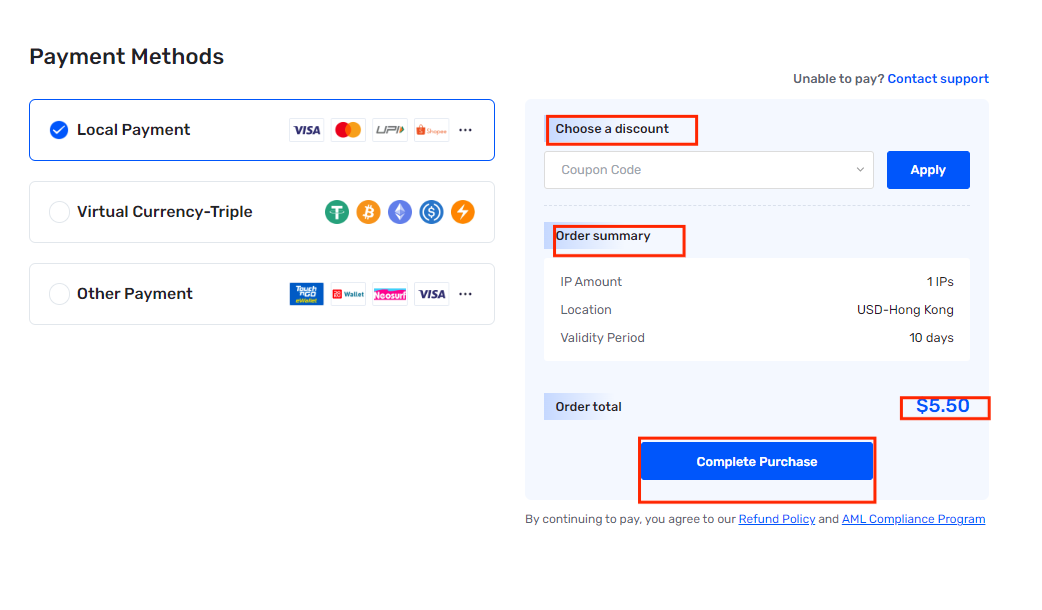Open the Contact support link
Image resolution: width=1042 pixels, height=610 pixels.
(938, 78)
